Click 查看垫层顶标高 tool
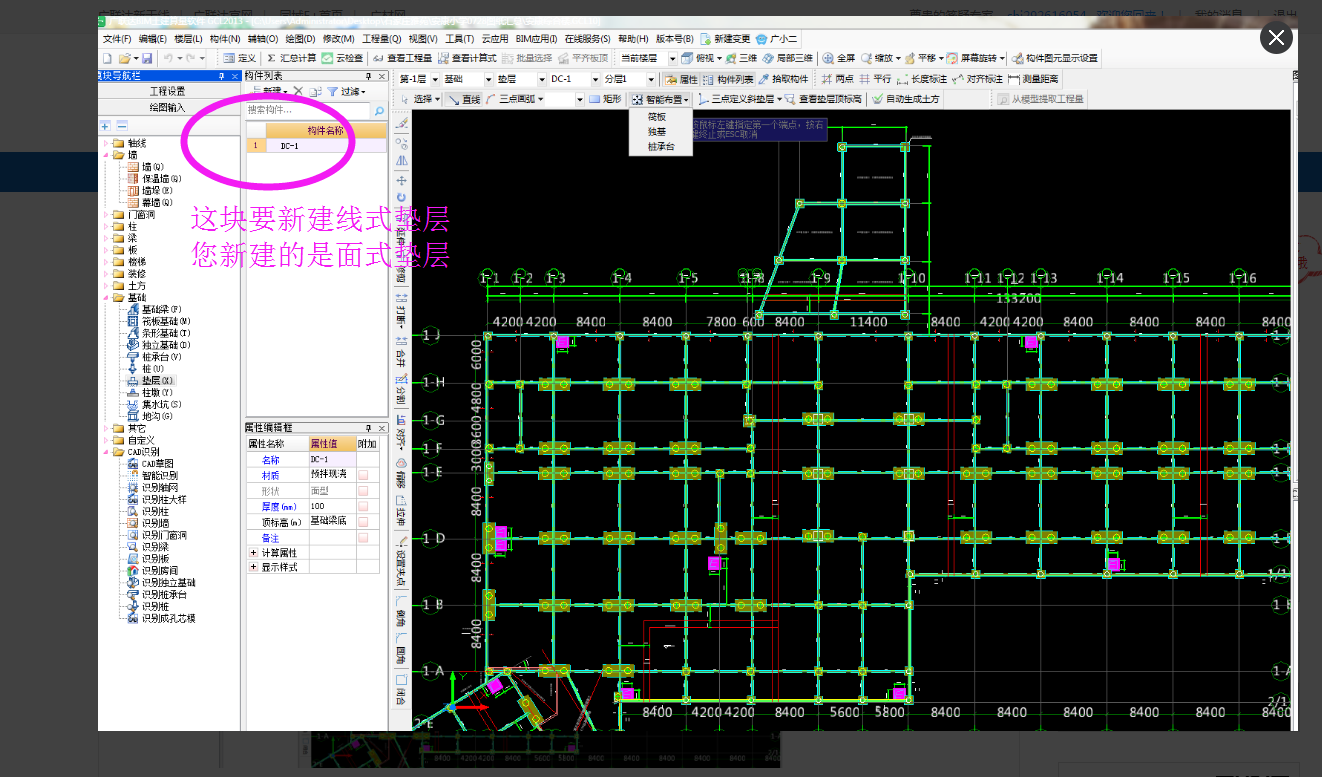The image size is (1322, 777). pos(823,99)
